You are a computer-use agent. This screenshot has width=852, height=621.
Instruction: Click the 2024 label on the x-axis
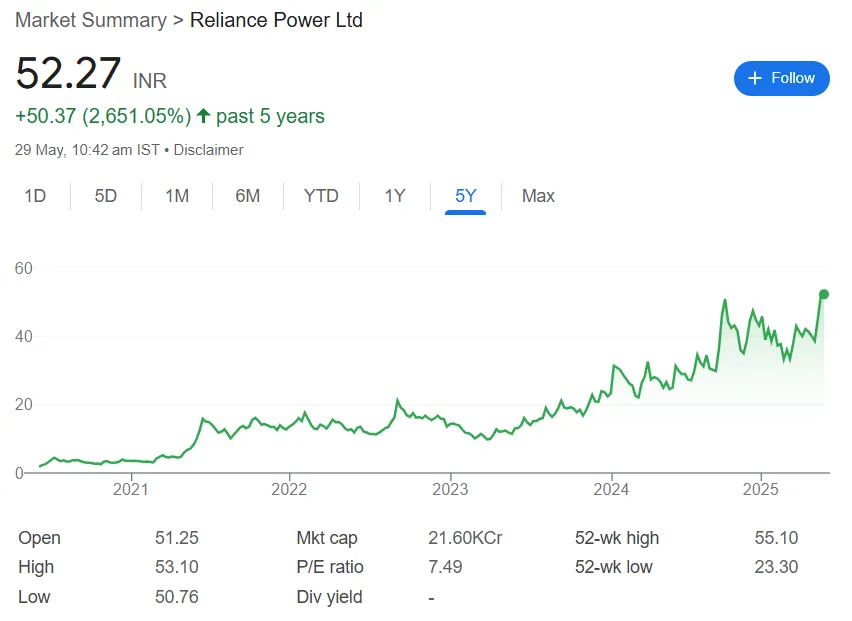(x=611, y=489)
